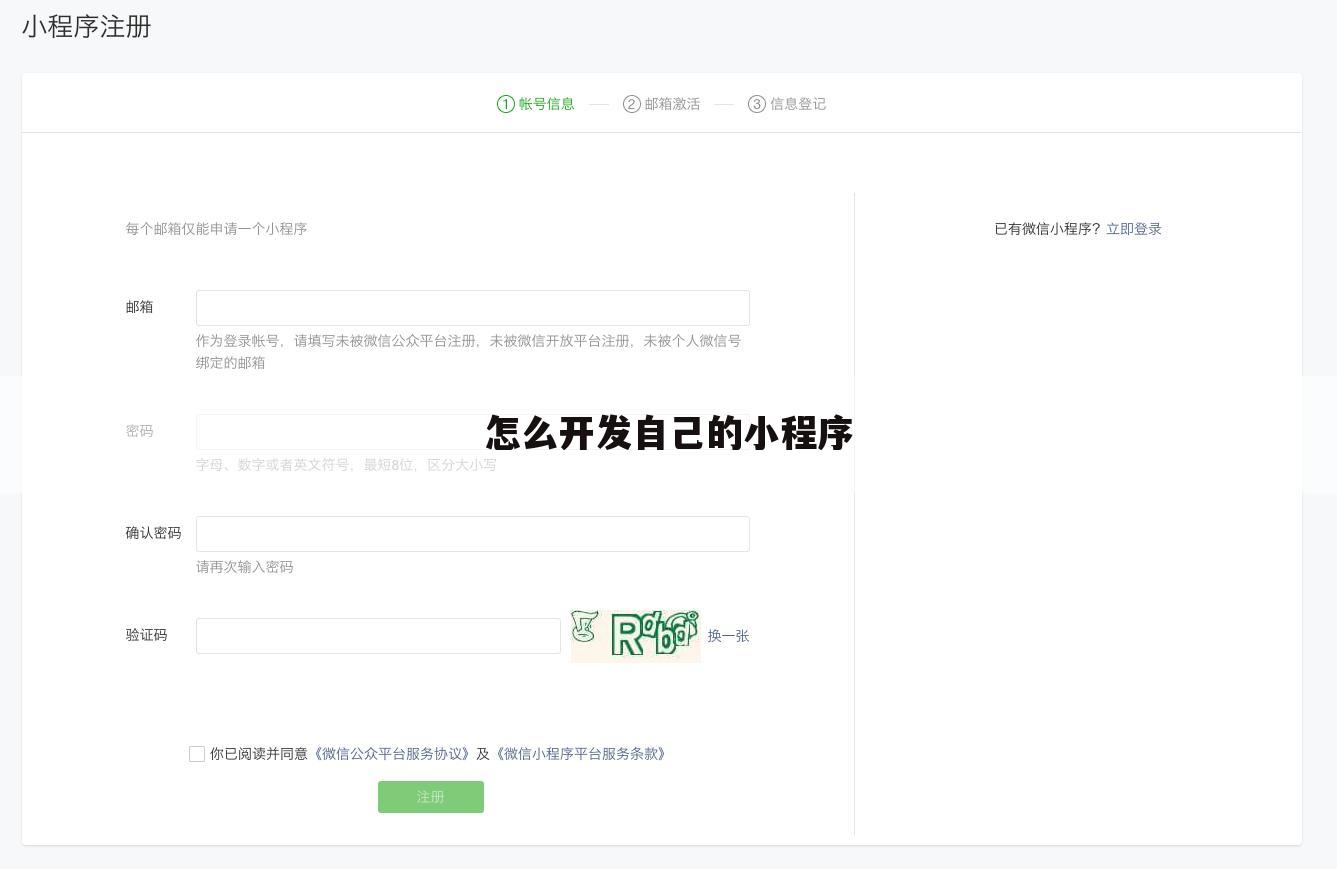Click the 验证码 field label
The image size is (1337, 869).
click(146, 635)
